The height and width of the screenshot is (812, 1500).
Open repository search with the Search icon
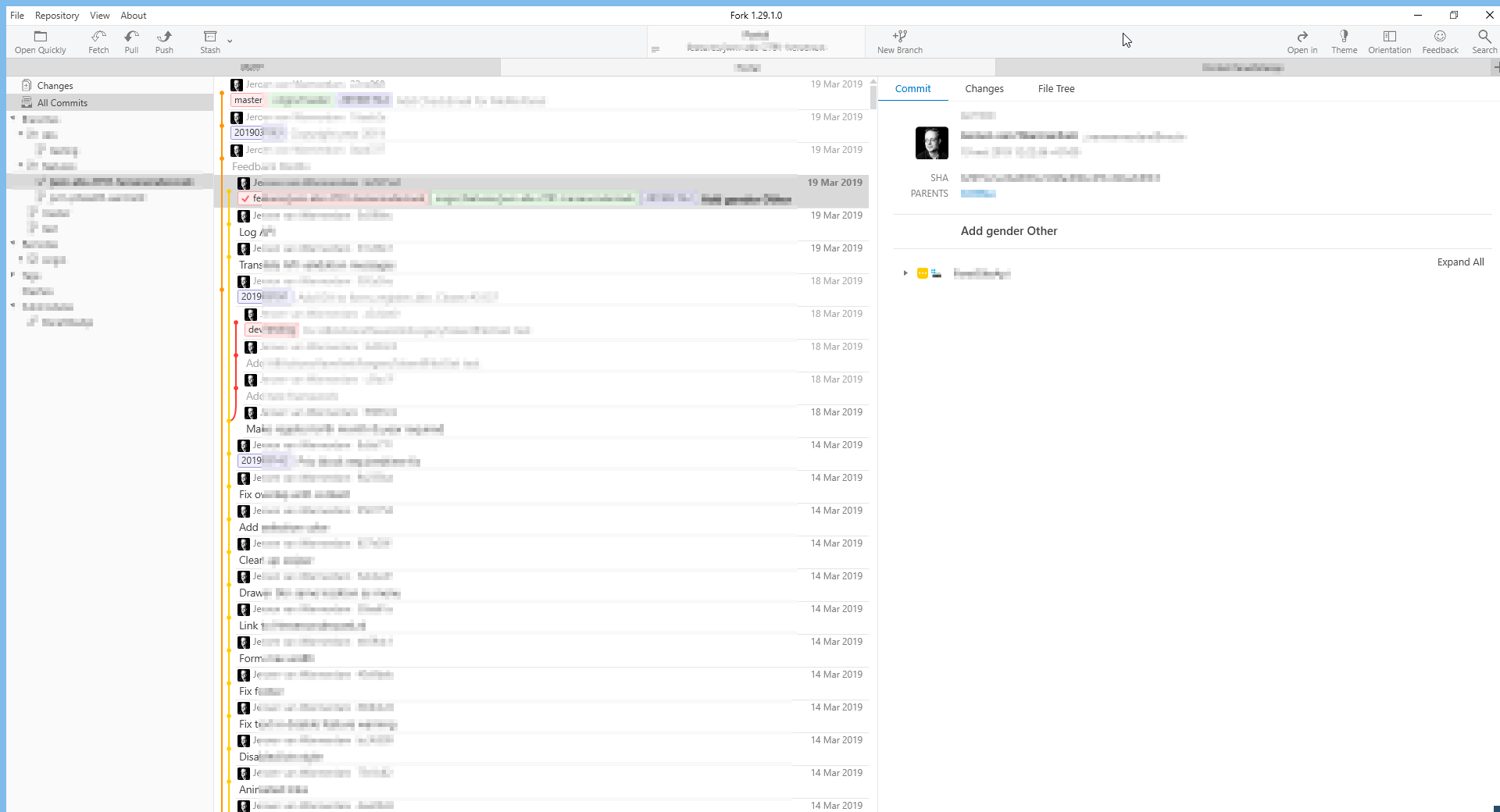click(1484, 41)
